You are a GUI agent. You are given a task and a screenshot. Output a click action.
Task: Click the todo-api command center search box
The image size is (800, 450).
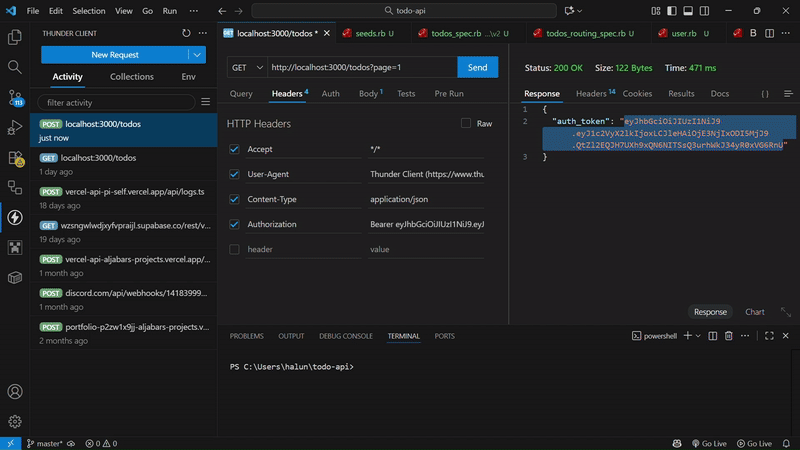coord(404,11)
